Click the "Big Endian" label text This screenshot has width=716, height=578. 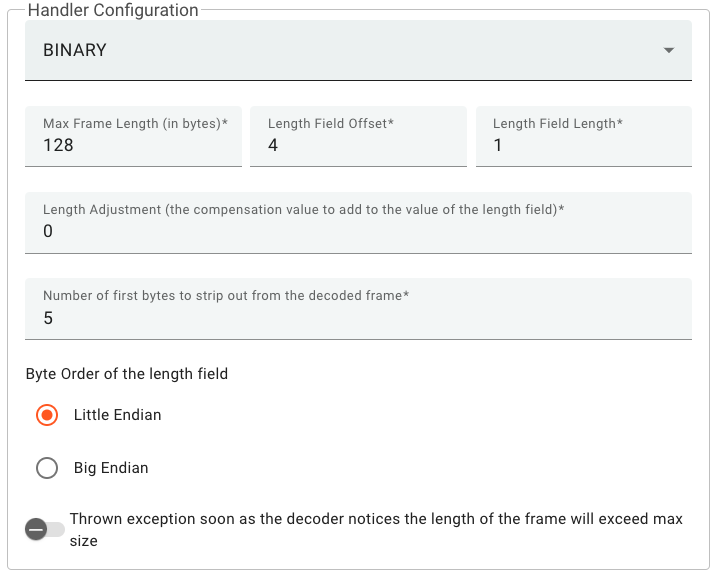[111, 468]
